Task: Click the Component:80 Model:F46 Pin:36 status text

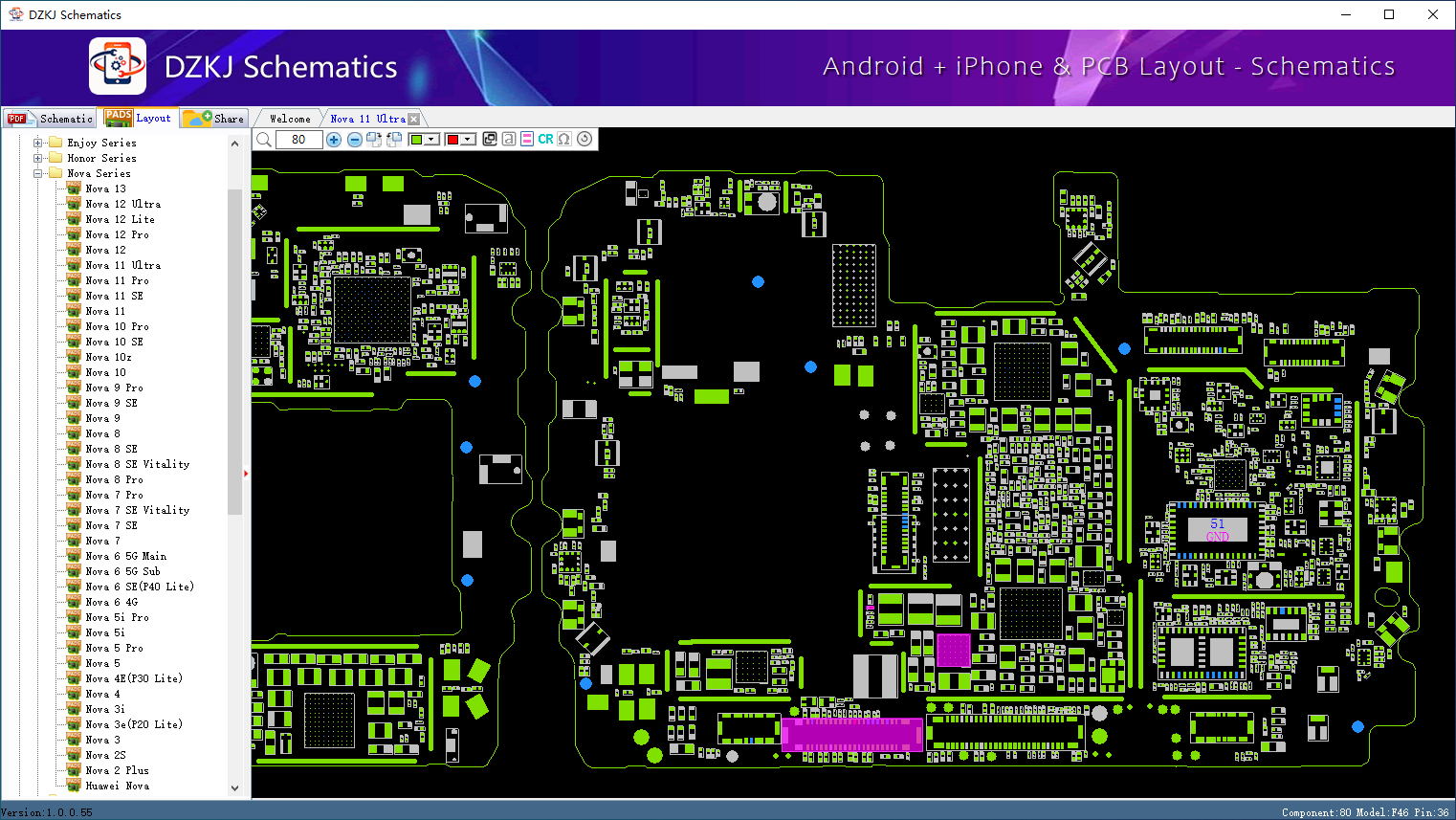Action: tap(1365, 812)
